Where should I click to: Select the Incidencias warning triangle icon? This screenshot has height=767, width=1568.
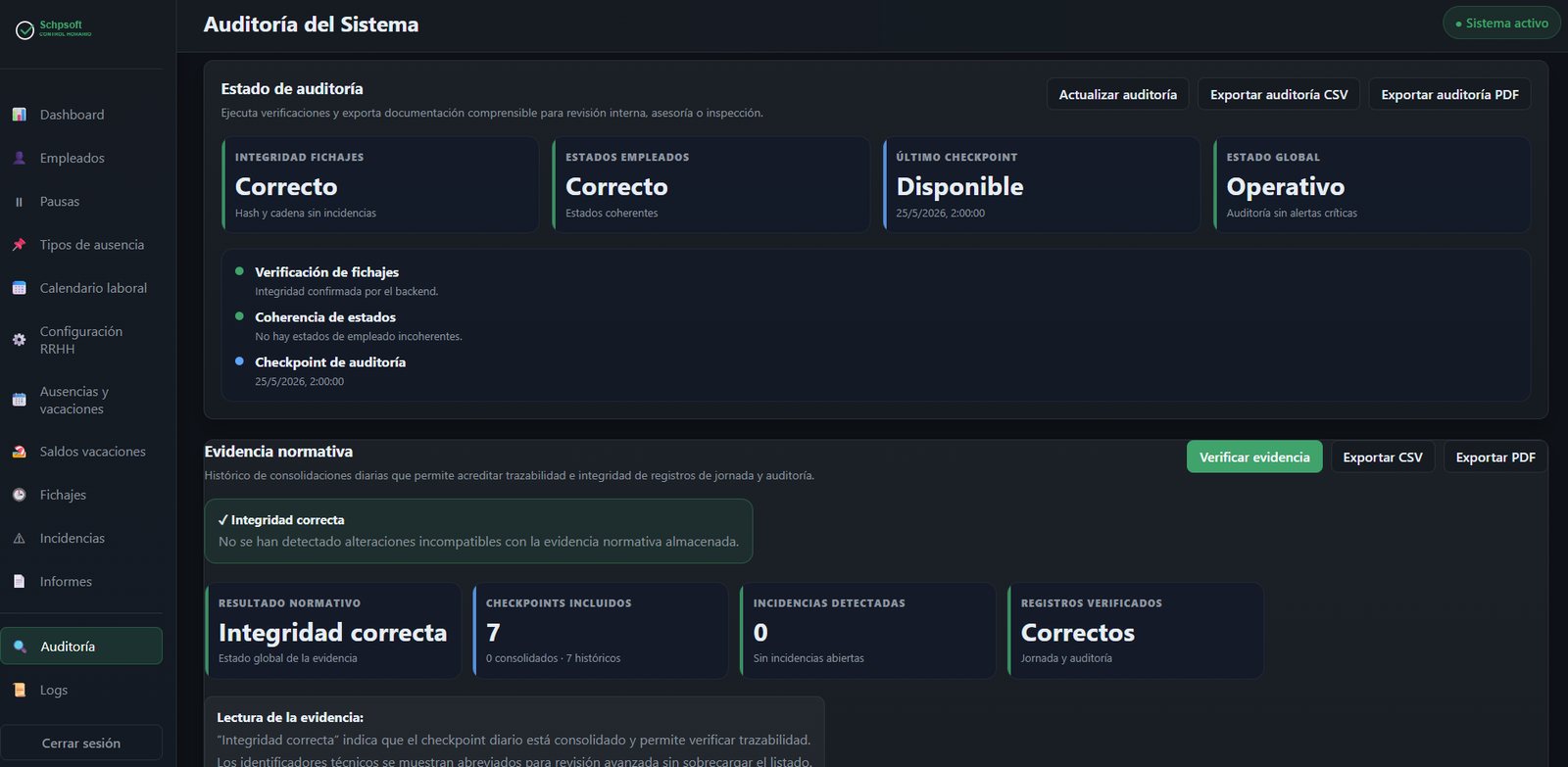point(19,538)
